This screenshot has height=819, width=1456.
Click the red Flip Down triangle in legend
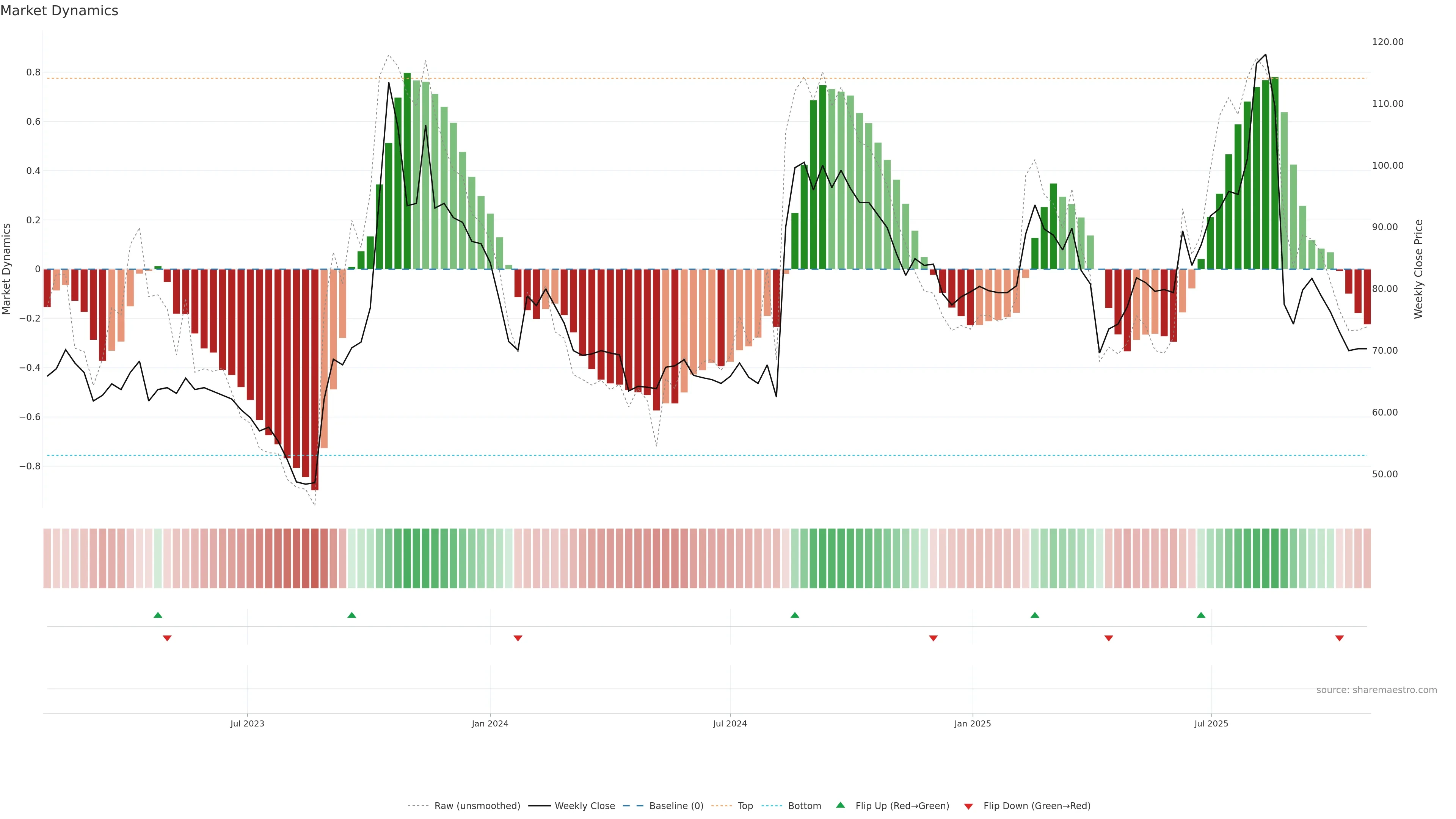click(968, 806)
